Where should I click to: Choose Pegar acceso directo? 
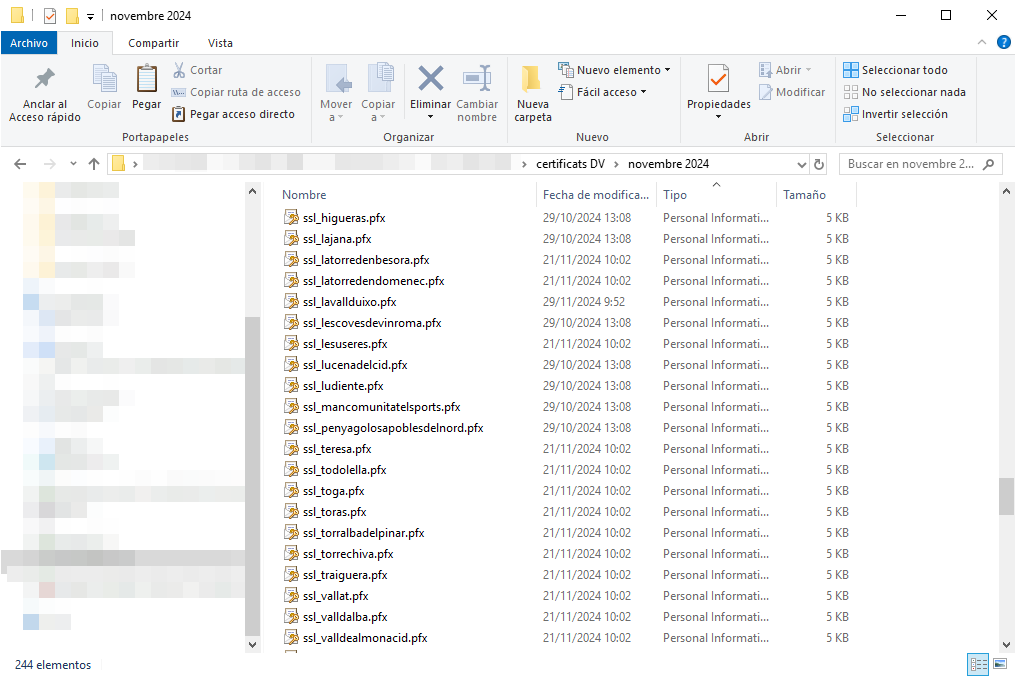click(x=233, y=114)
